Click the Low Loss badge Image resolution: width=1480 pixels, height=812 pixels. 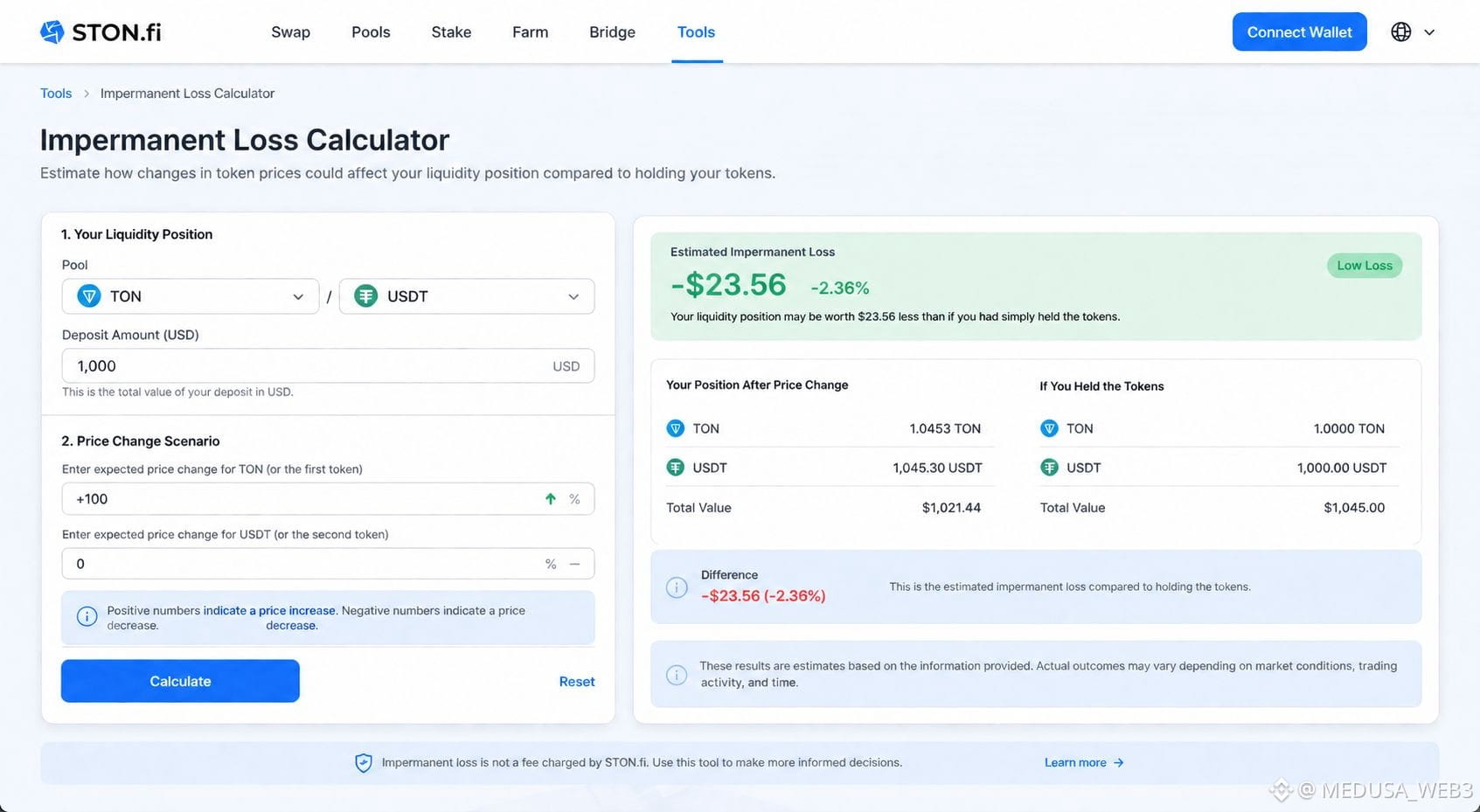[x=1364, y=266]
